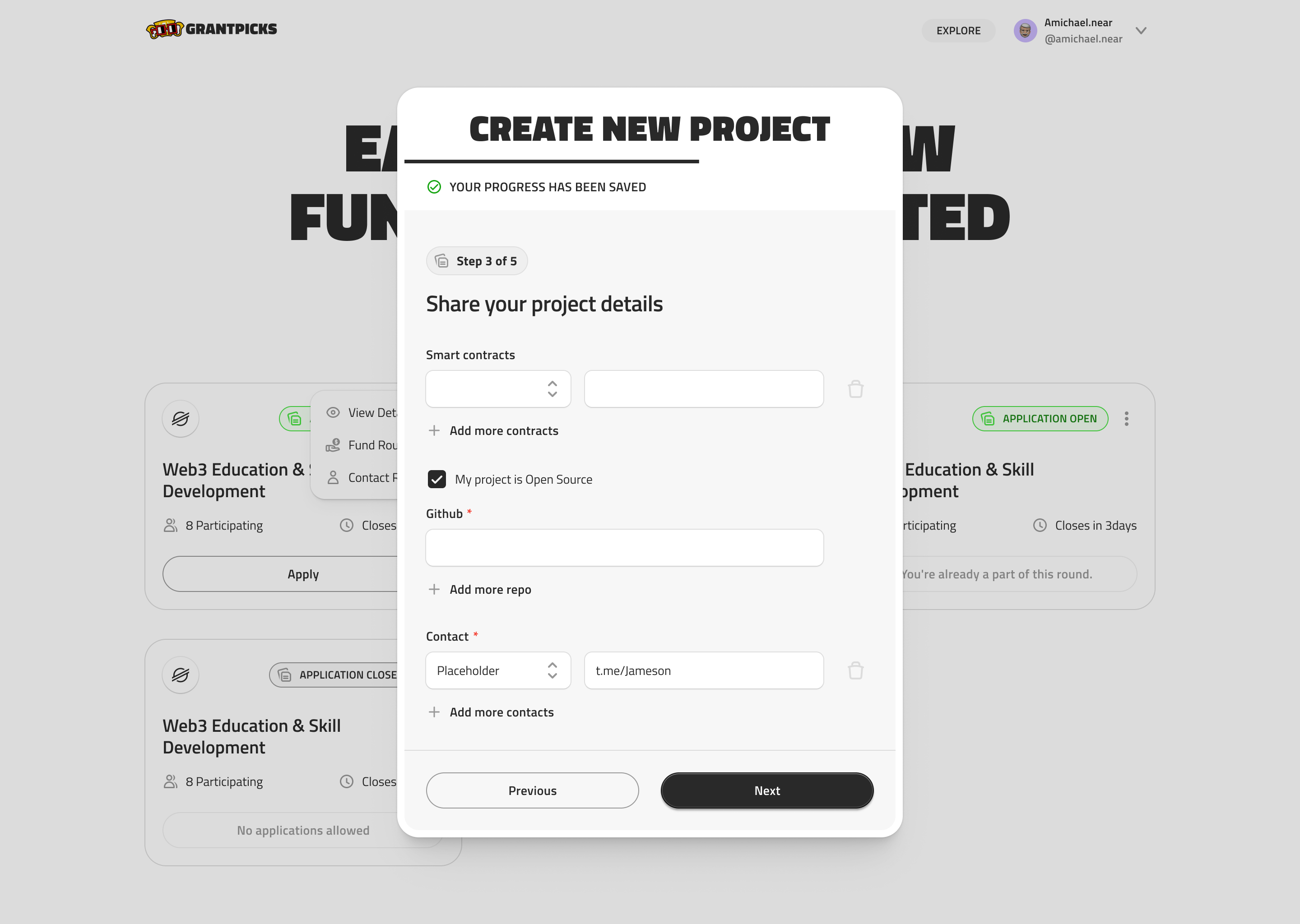The height and width of the screenshot is (924, 1300).
Task: Click the Previous button
Action: (x=532, y=790)
